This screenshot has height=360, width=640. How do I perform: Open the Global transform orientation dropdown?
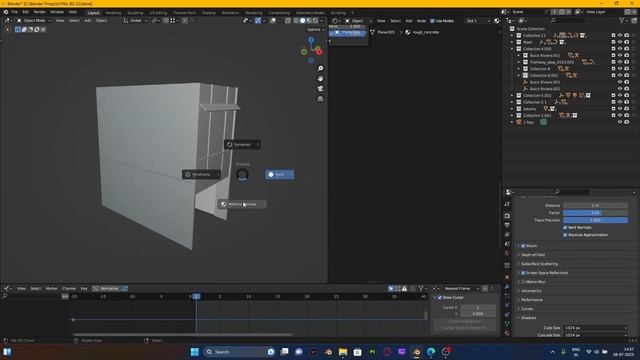[x=134, y=20]
